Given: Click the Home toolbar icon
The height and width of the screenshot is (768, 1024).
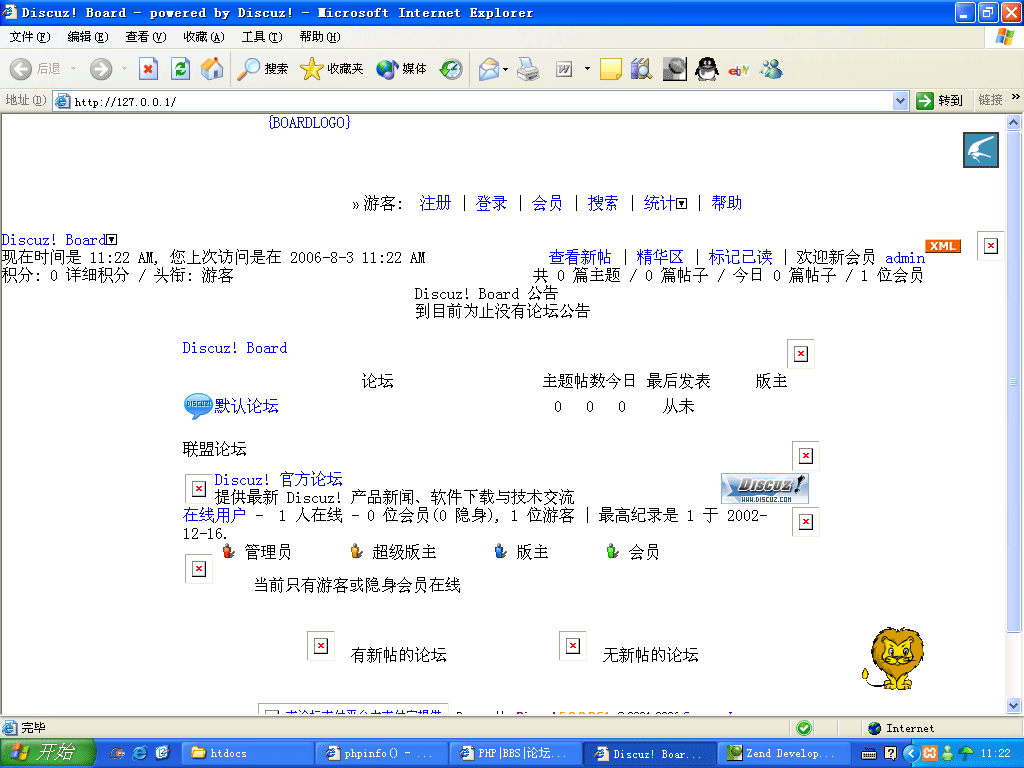Looking at the screenshot, I should point(212,69).
